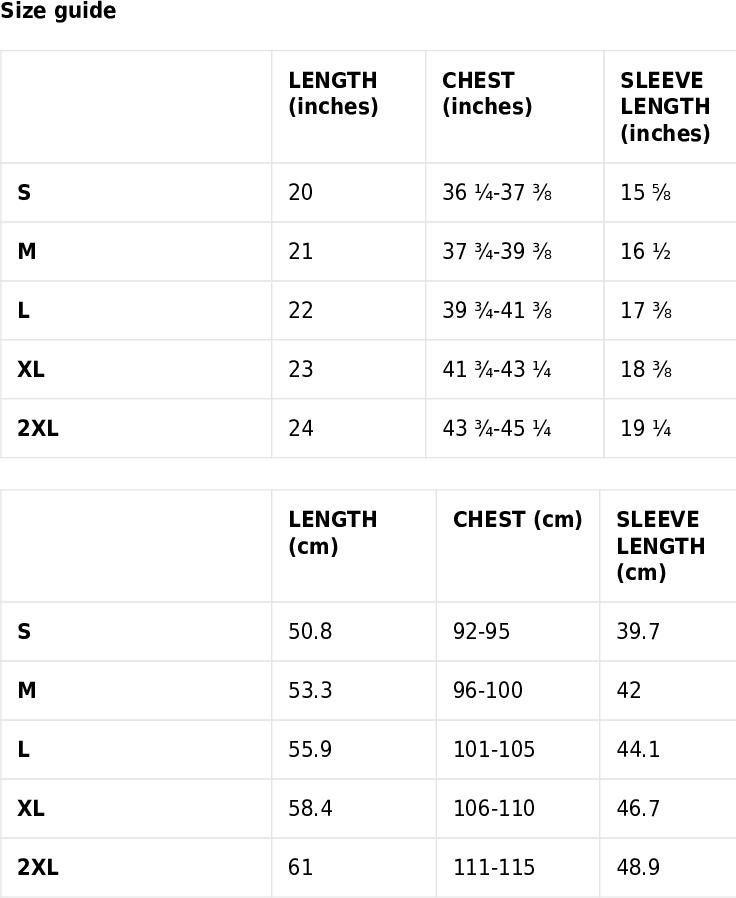Click sleeve length value 39.7
Screen dimensions: 736x898
click(637, 632)
